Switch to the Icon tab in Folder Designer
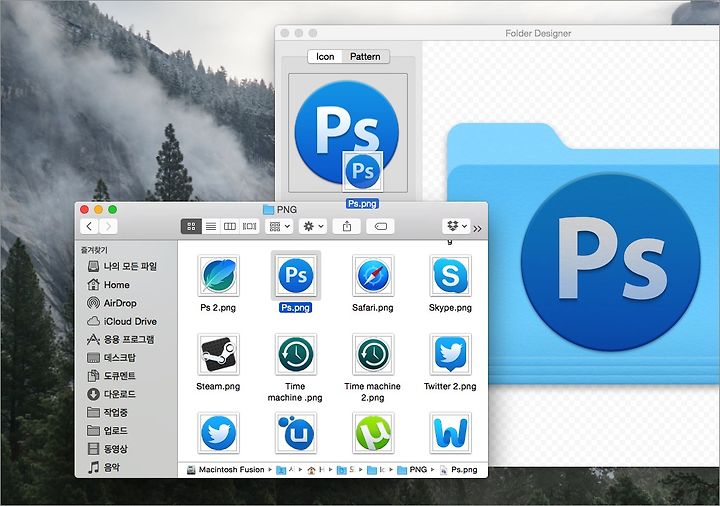Viewport: 720px width, 506px height. (x=326, y=56)
